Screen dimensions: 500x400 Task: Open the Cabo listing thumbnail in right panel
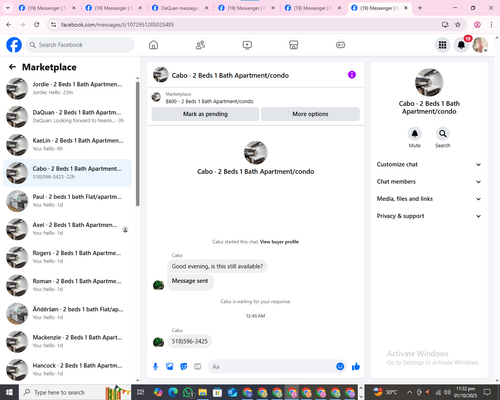(429, 82)
